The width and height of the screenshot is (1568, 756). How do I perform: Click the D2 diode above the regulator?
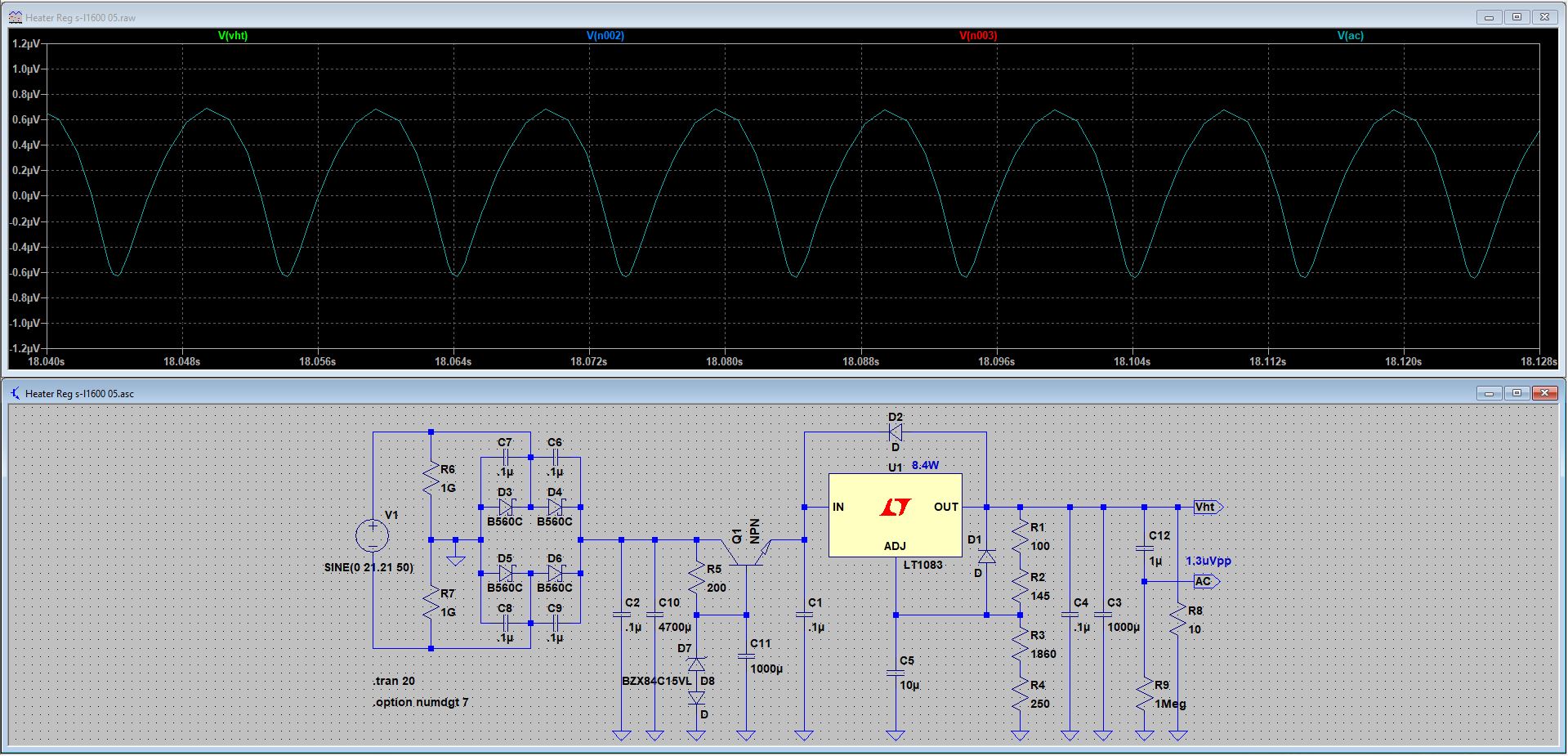[x=896, y=432]
